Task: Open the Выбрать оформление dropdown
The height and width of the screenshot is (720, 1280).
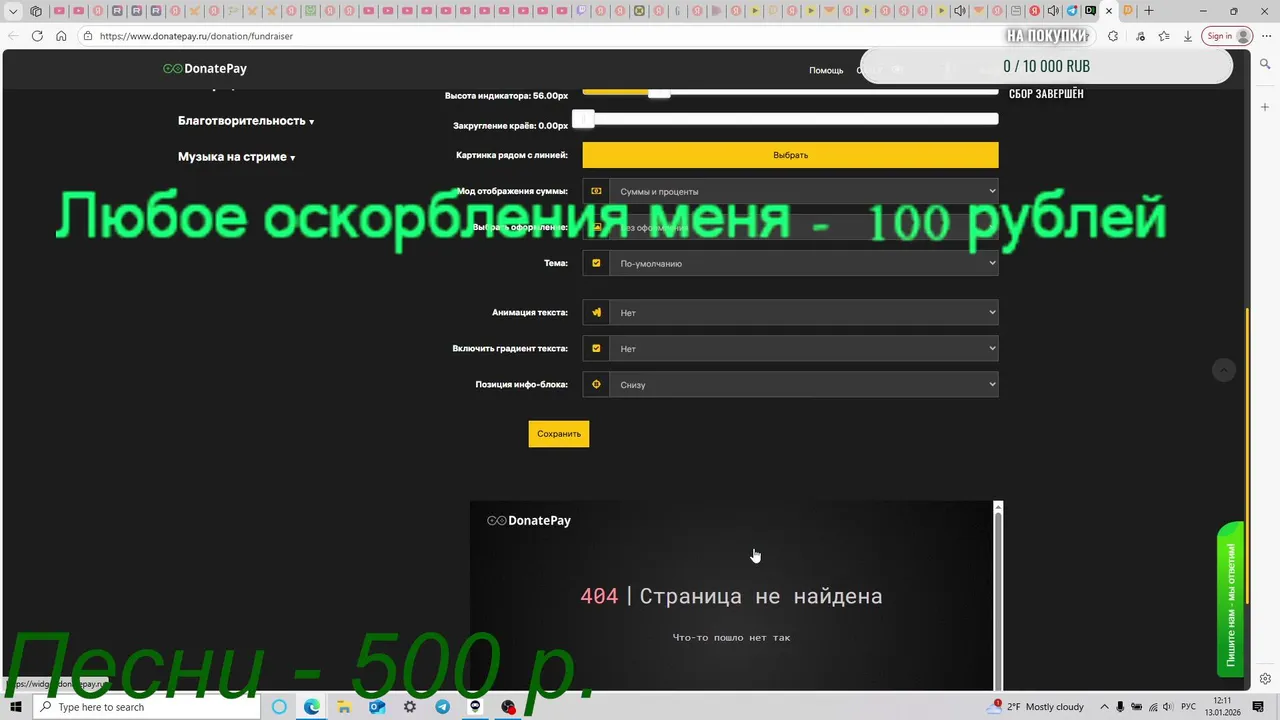Action: coord(804,227)
